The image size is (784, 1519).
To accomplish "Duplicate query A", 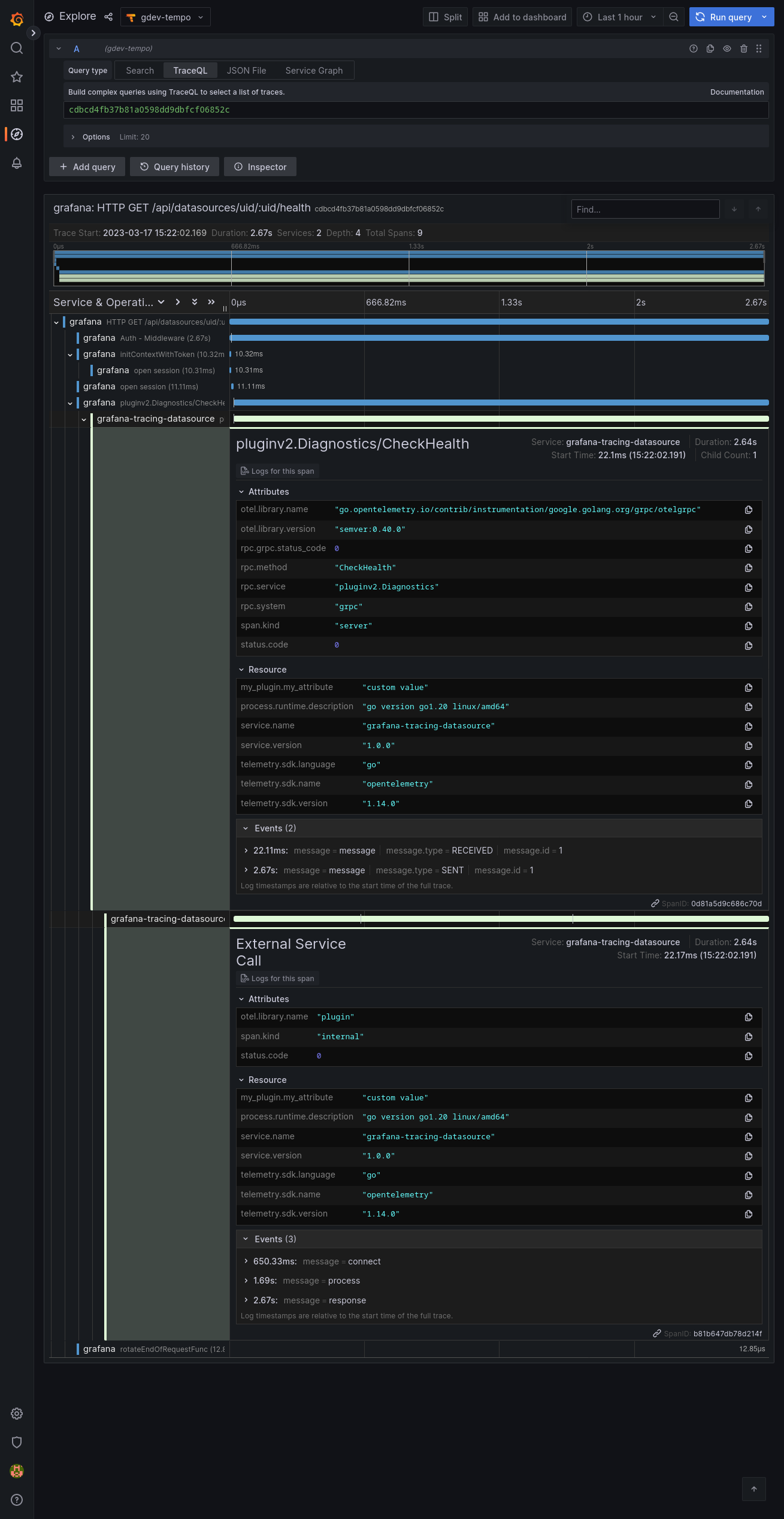I will click(710, 49).
